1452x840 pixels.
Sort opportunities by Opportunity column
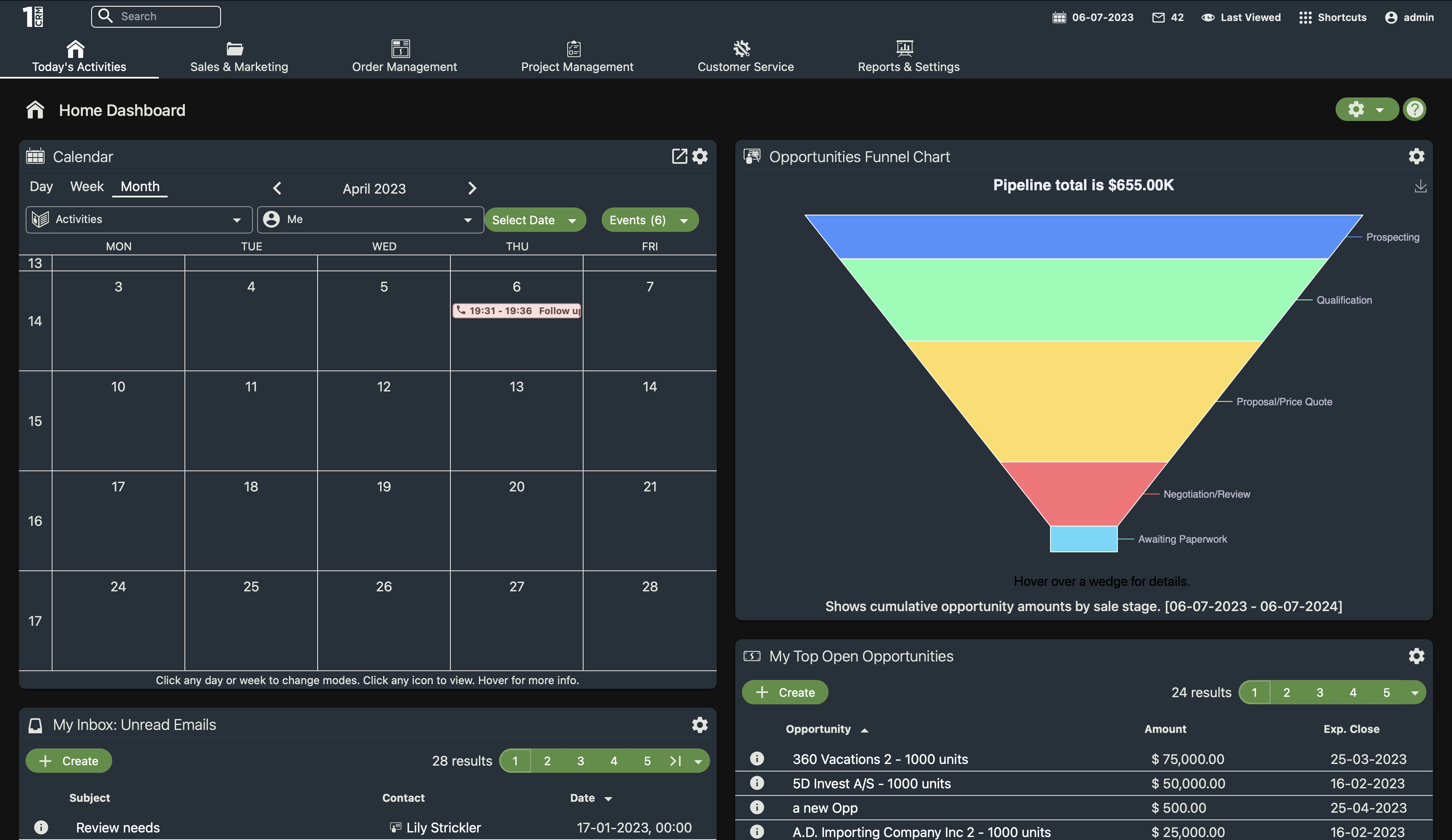click(x=818, y=729)
